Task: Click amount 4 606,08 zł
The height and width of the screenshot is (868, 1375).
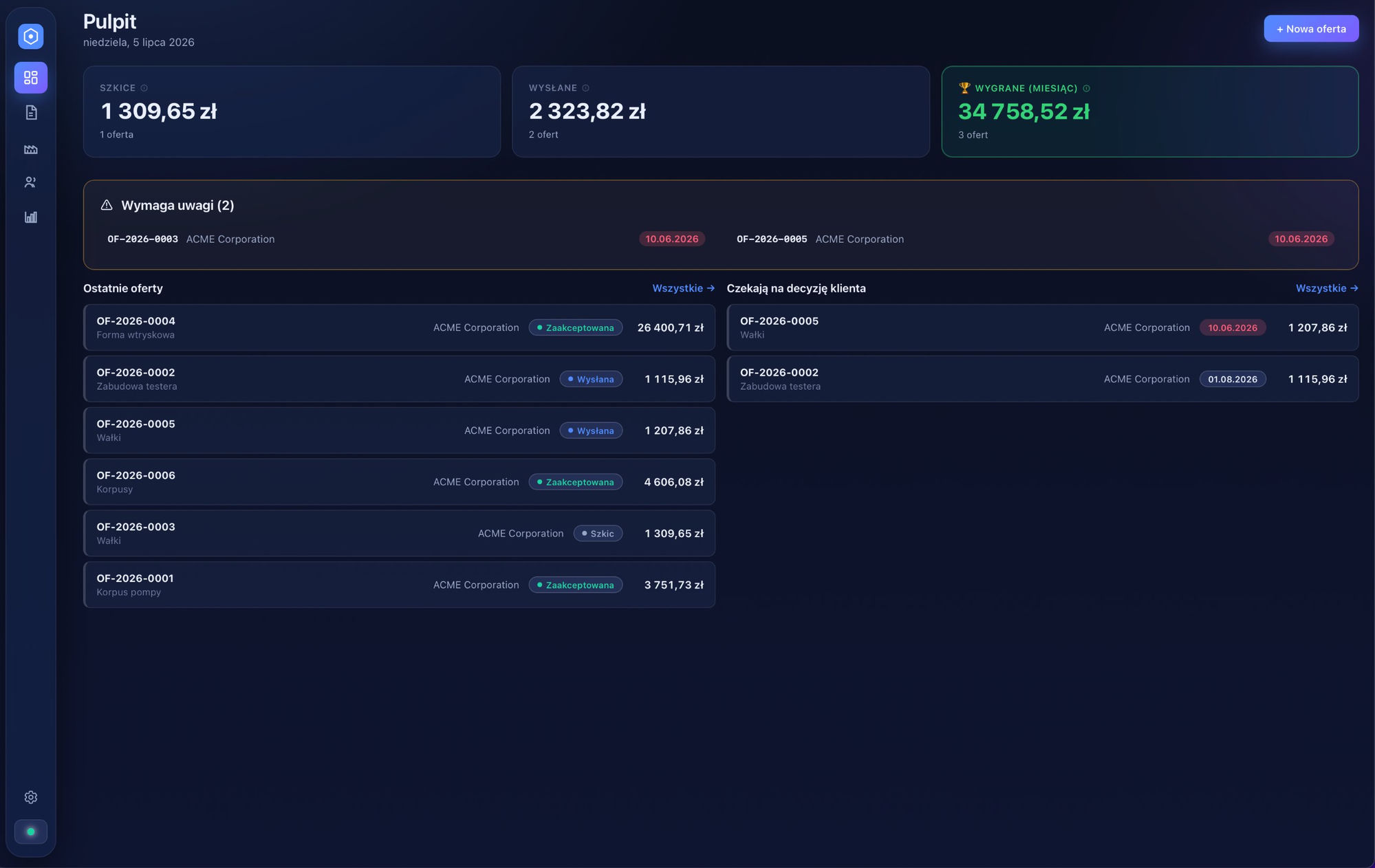Action: [x=674, y=482]
